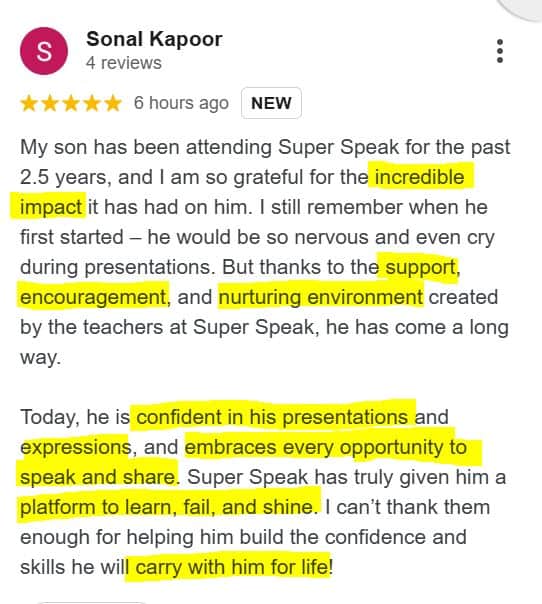Click the pink S profile avatar
The height and width of the screenshot is (604, 542).
coord(44,51)
